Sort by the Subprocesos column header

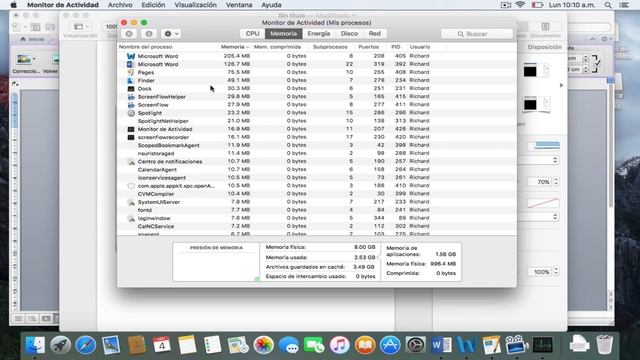(x=330, y=47)
